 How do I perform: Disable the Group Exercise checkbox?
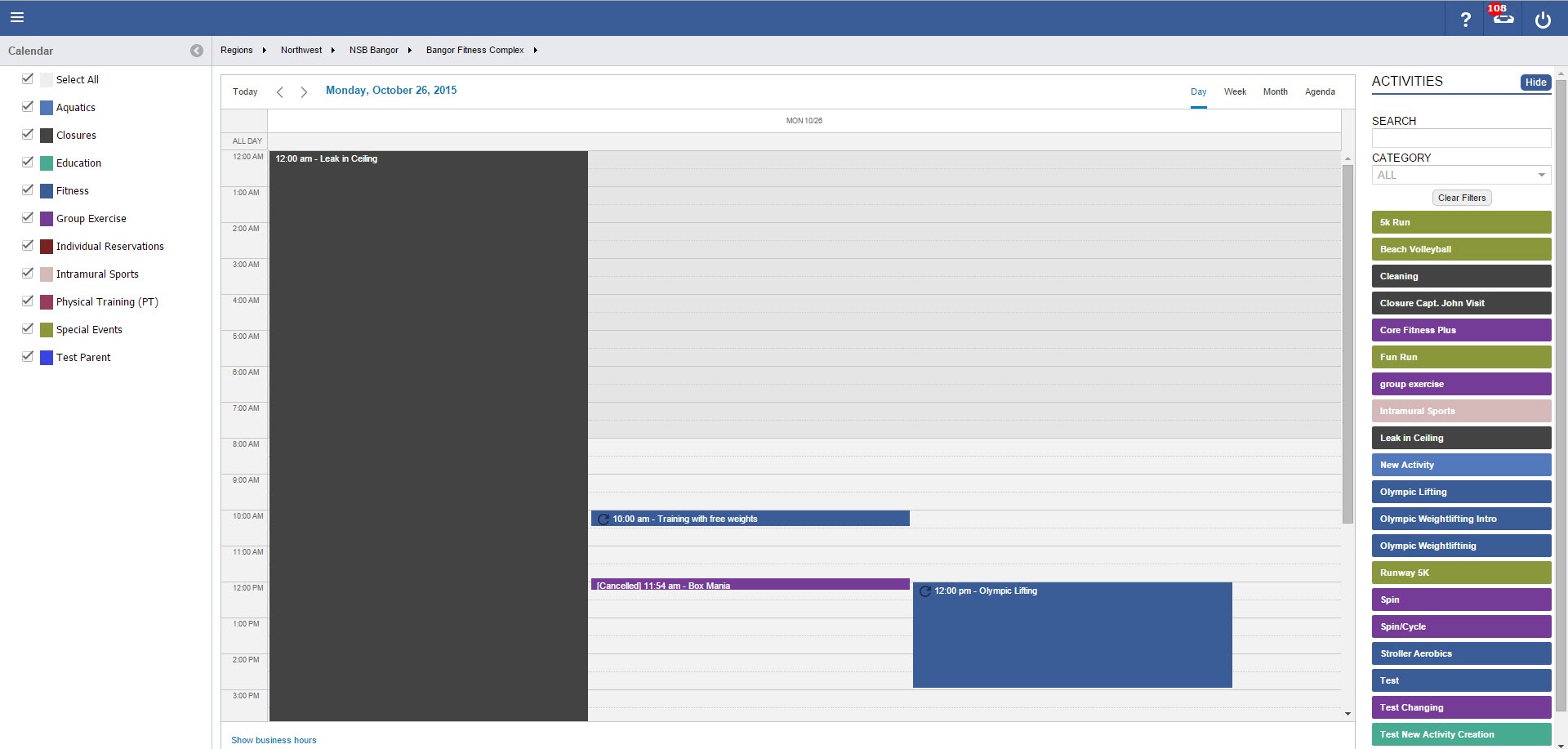pyautogui.click(x=28, y=218)
